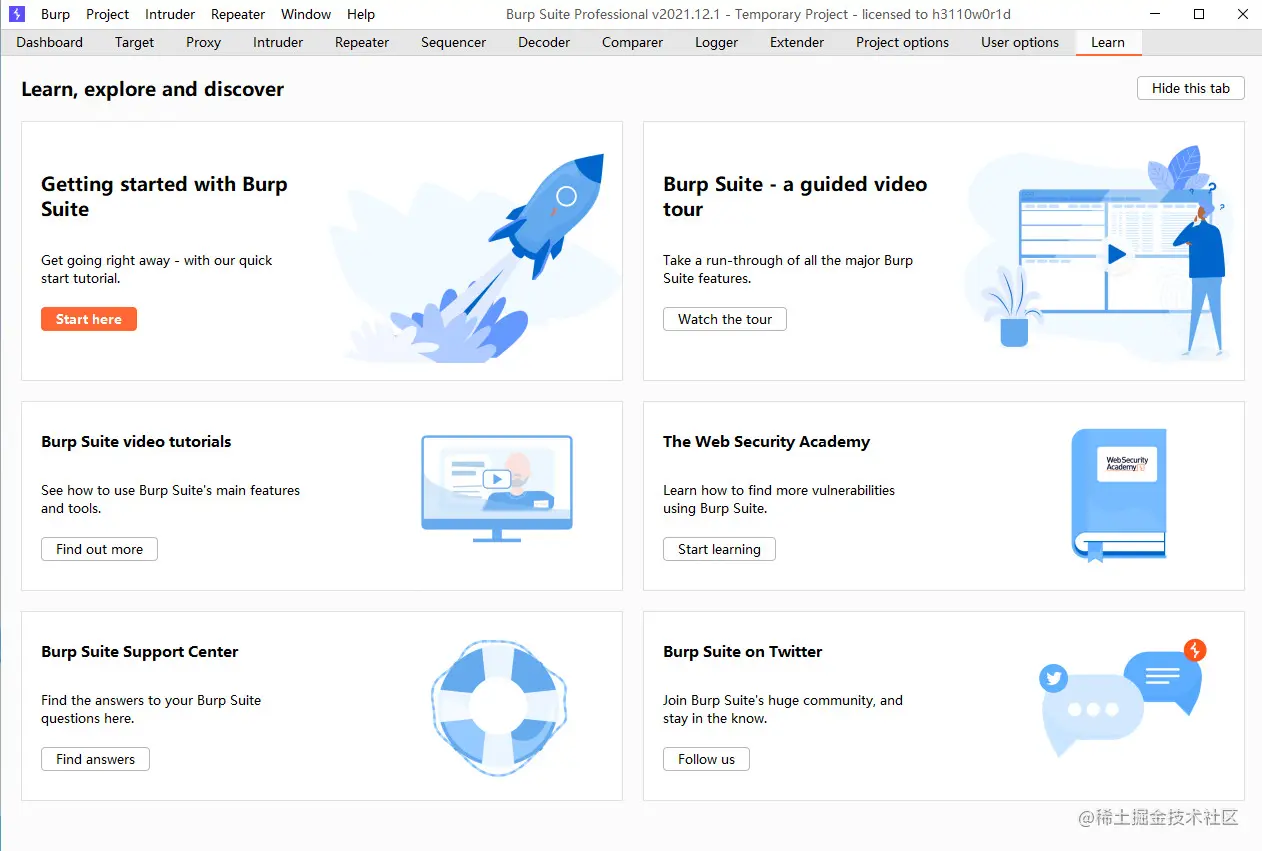
Task: Switch to the Logger tab
Action: tap(717, 42)
